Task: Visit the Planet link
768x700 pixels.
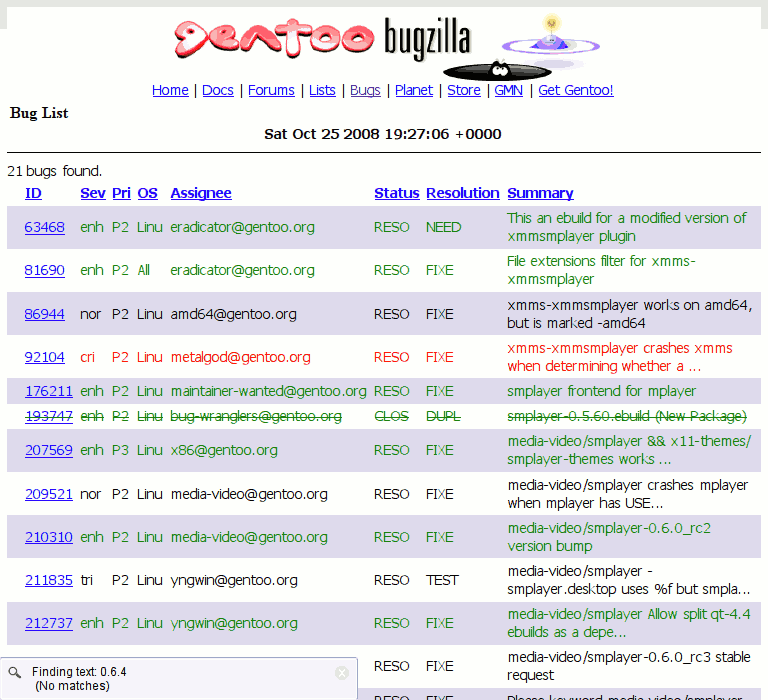Action: pyautogui.click(x=413, y=90)
